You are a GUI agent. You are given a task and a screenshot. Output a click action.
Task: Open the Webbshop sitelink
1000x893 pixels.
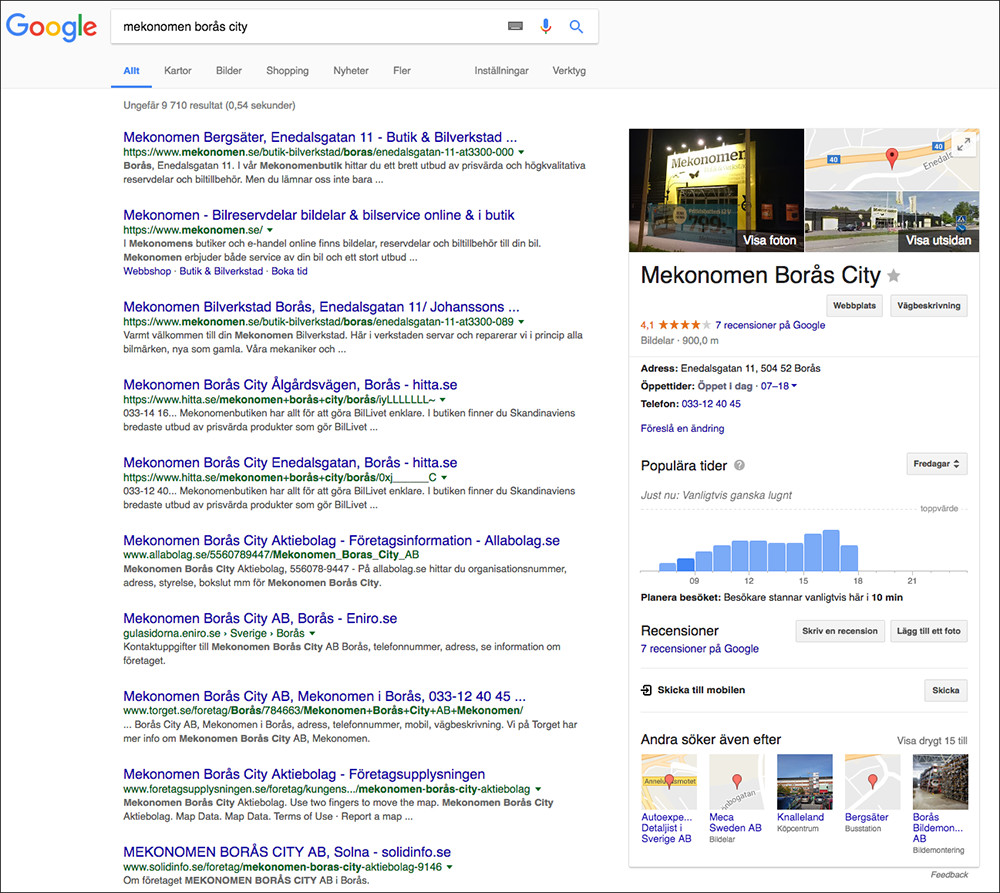click(x=147, y=271)
